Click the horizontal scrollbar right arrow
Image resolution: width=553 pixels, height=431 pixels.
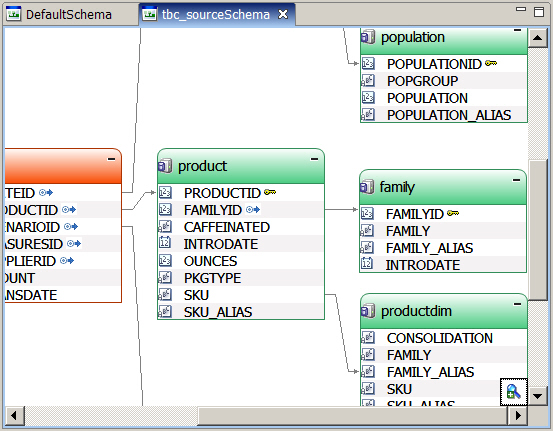(518, 415)
